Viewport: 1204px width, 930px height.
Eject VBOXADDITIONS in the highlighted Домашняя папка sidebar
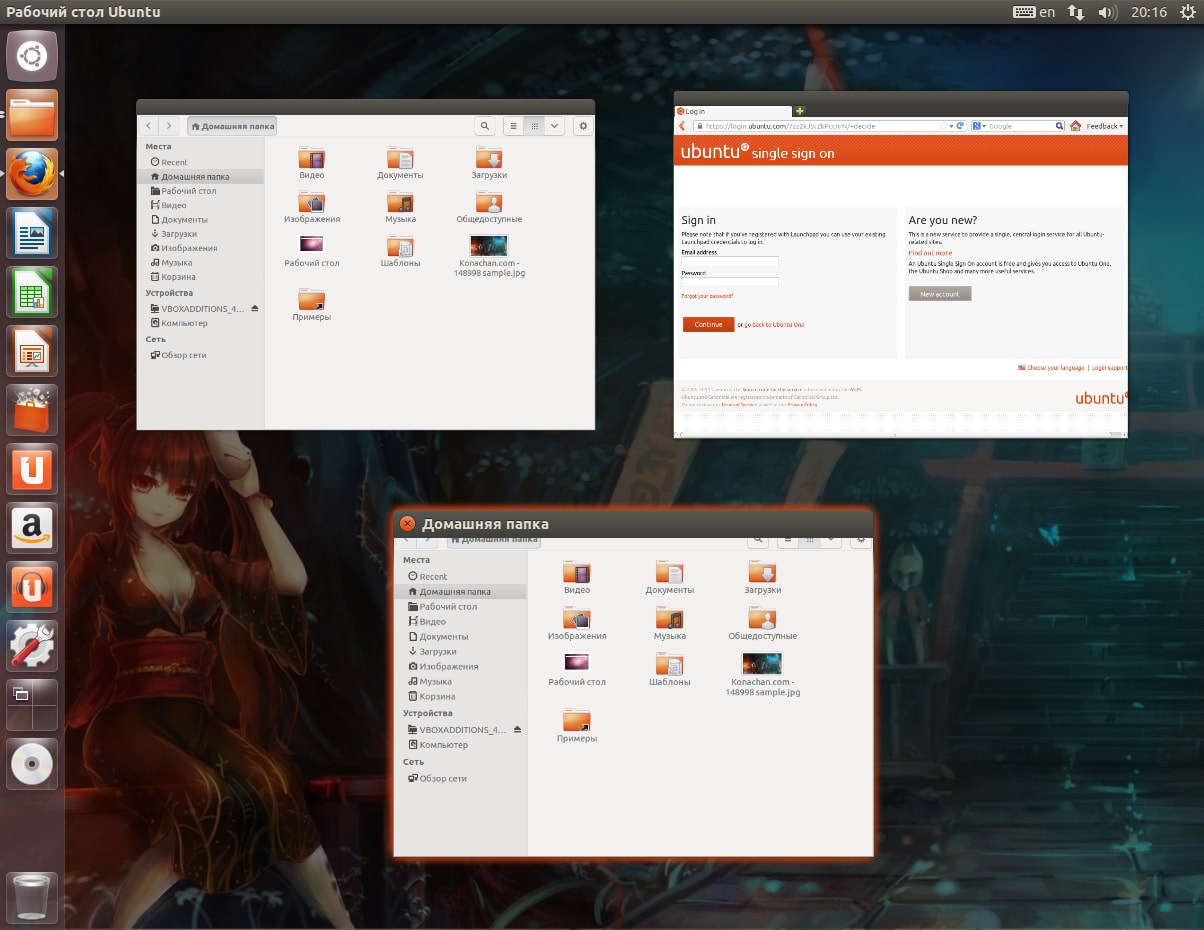click(517, 730)
